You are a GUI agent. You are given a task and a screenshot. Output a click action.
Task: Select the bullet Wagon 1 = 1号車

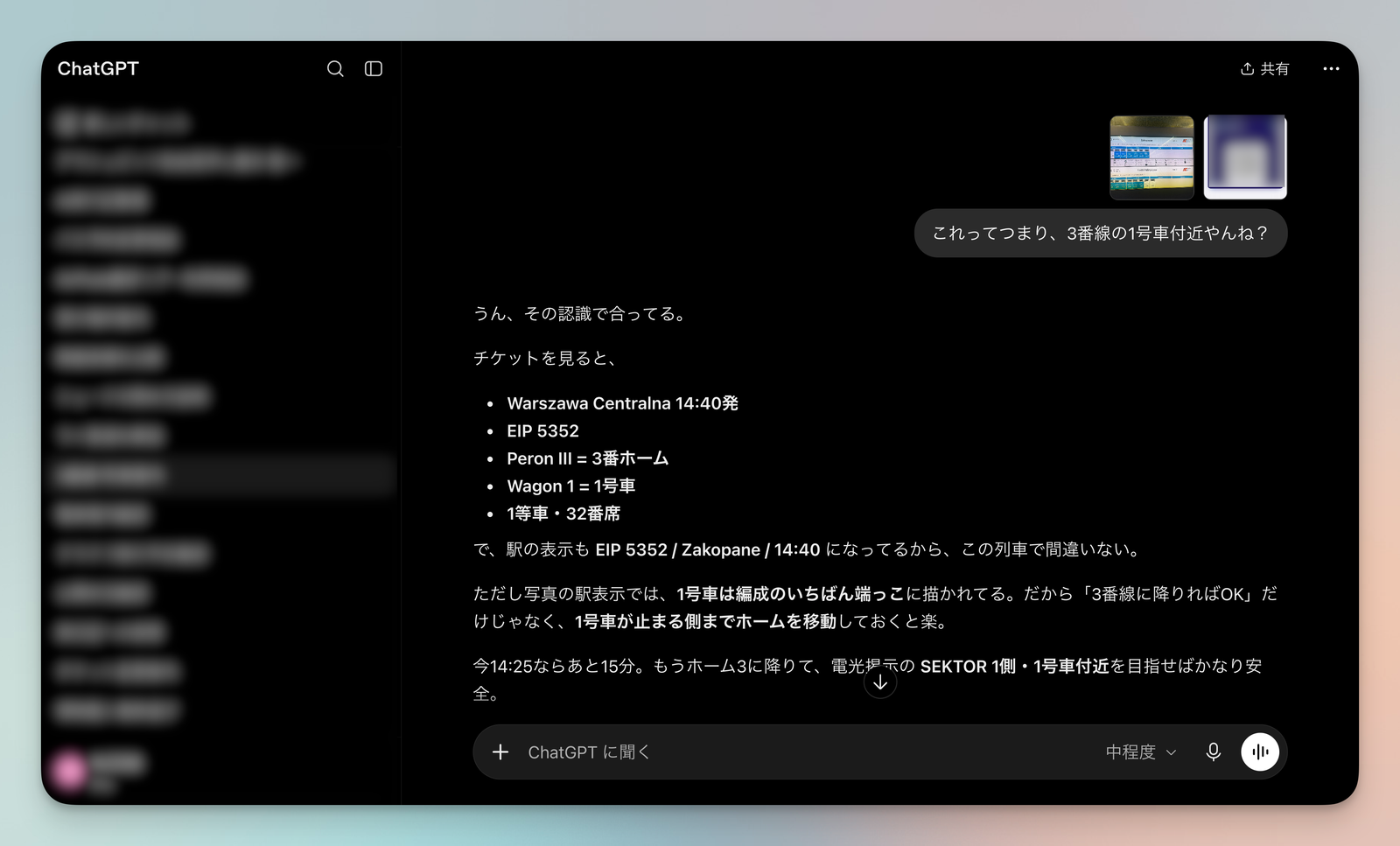coord(571,486)
